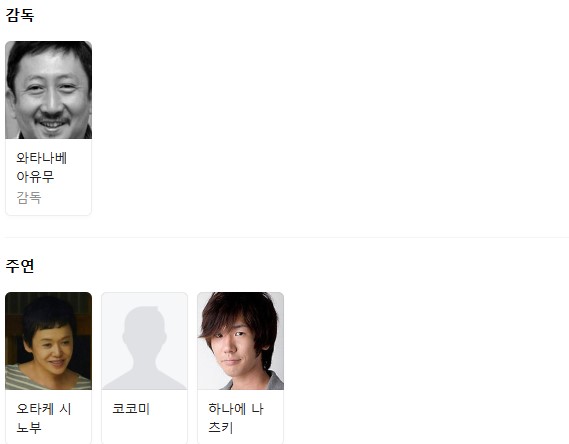Click the name link 와타나베 아유무
Image resolution: width=569 pixels, height=444 pixels.
tap(42, 167)
